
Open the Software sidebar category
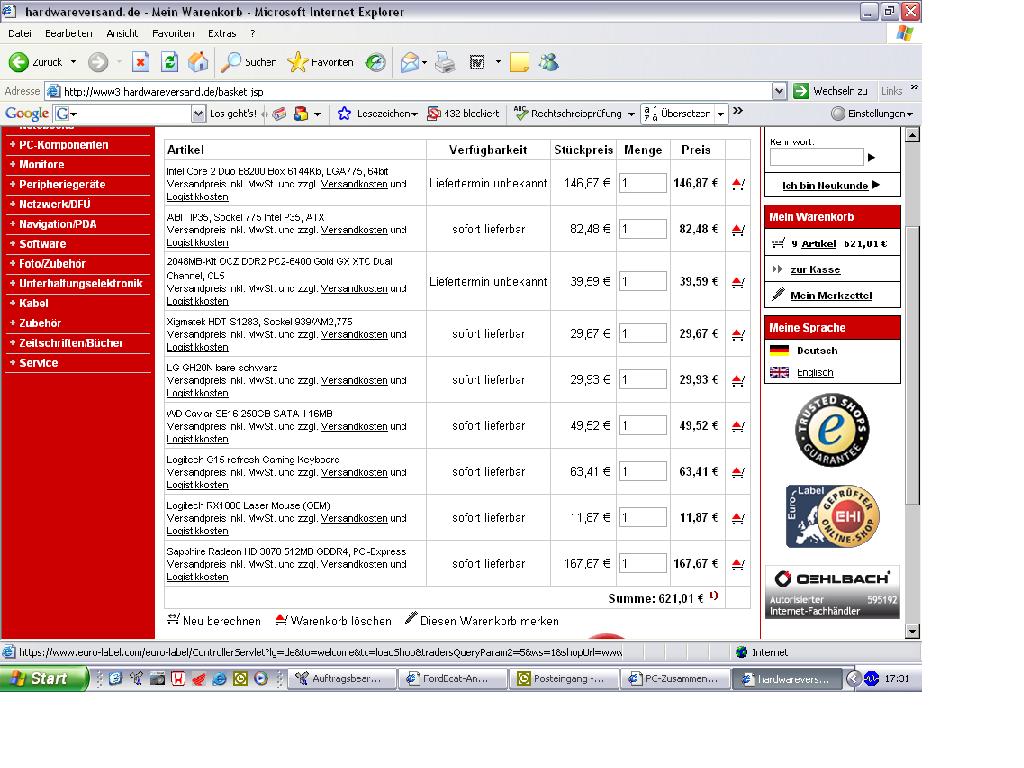click(x=39, y=244)
